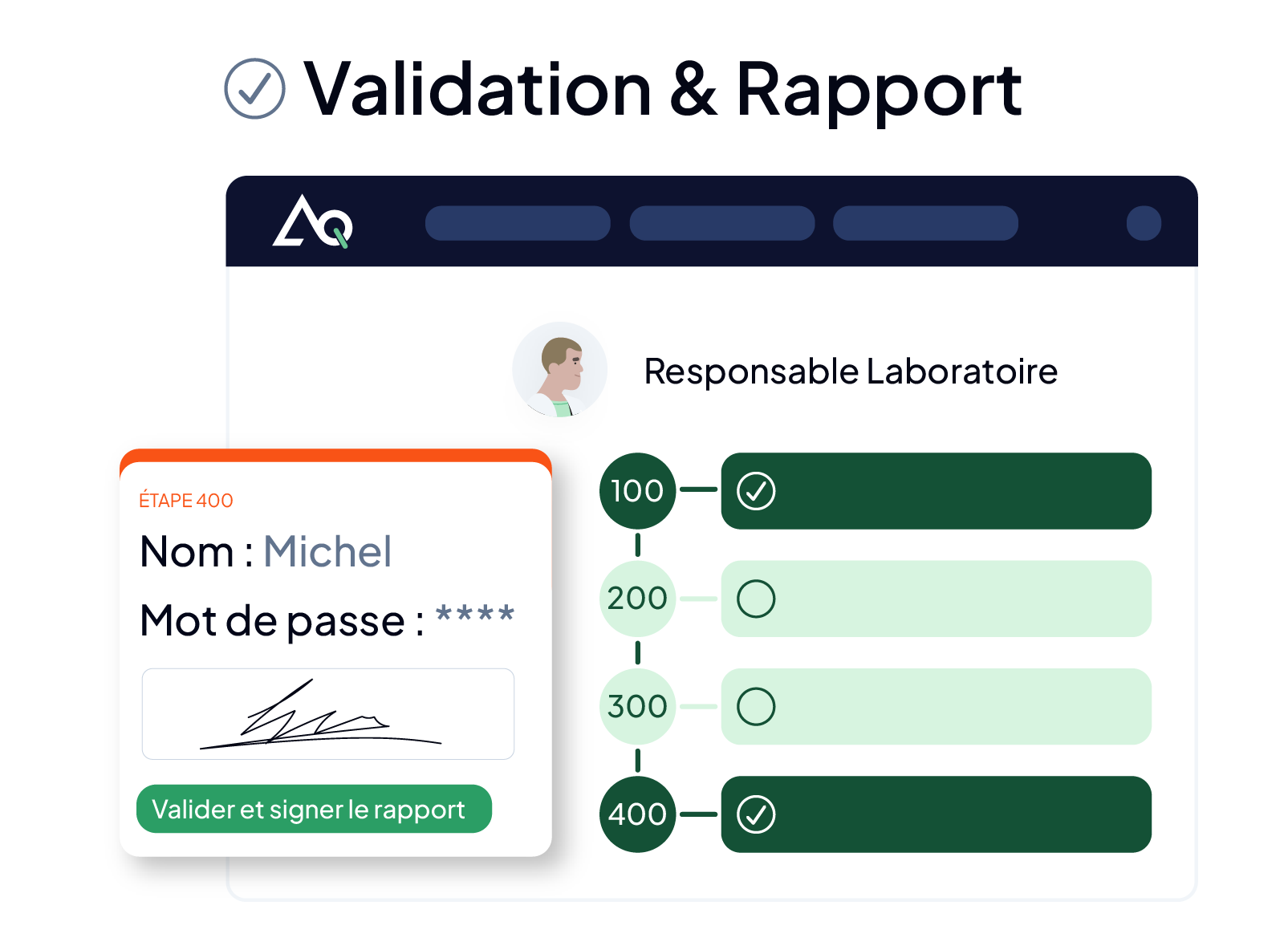This screenshot has height=950, width=1288.
Task: Click the Mot de passe masked field
Action: click(474, 616)
